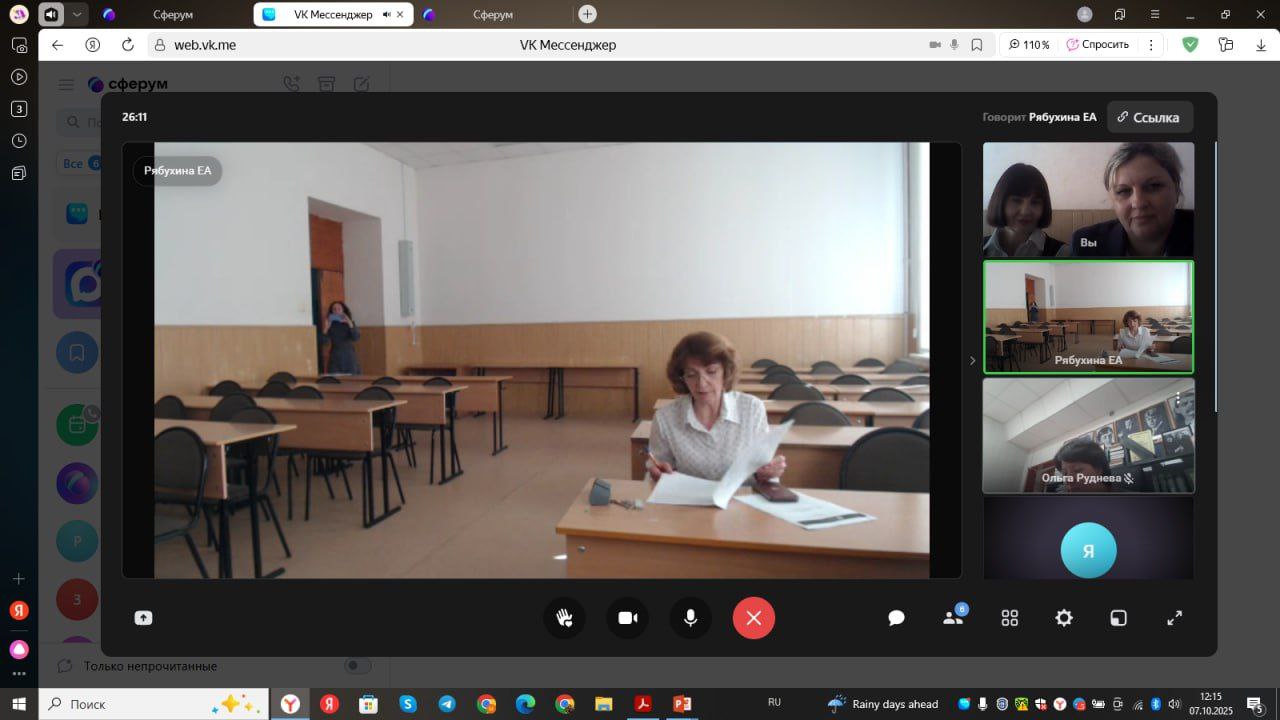Click the 'Ссылка' button
This screenshot has width=1280, height=720.
click(x=1149, y=117)
